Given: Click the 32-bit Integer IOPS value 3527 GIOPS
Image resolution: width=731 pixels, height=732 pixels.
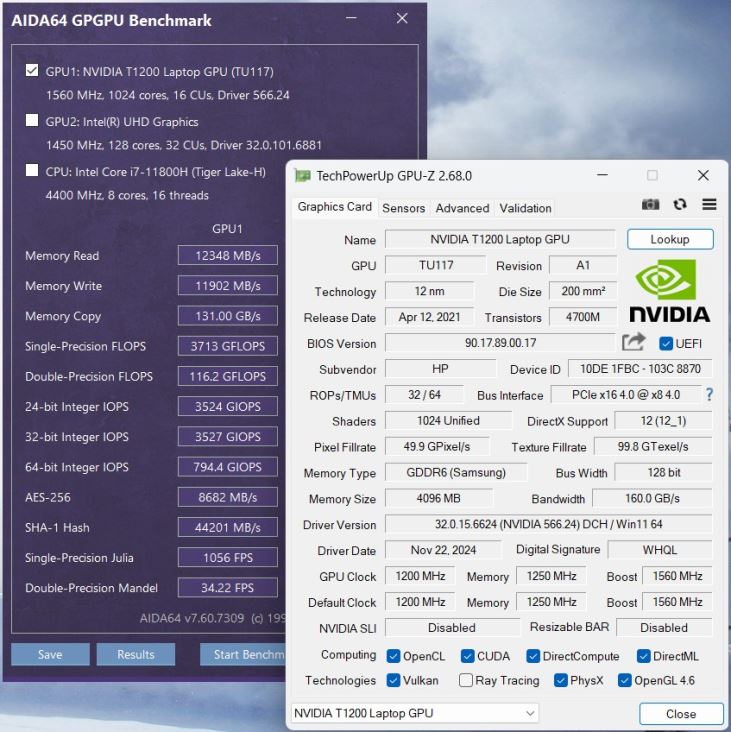Looking at the screenshot, I should coord(228,436).
